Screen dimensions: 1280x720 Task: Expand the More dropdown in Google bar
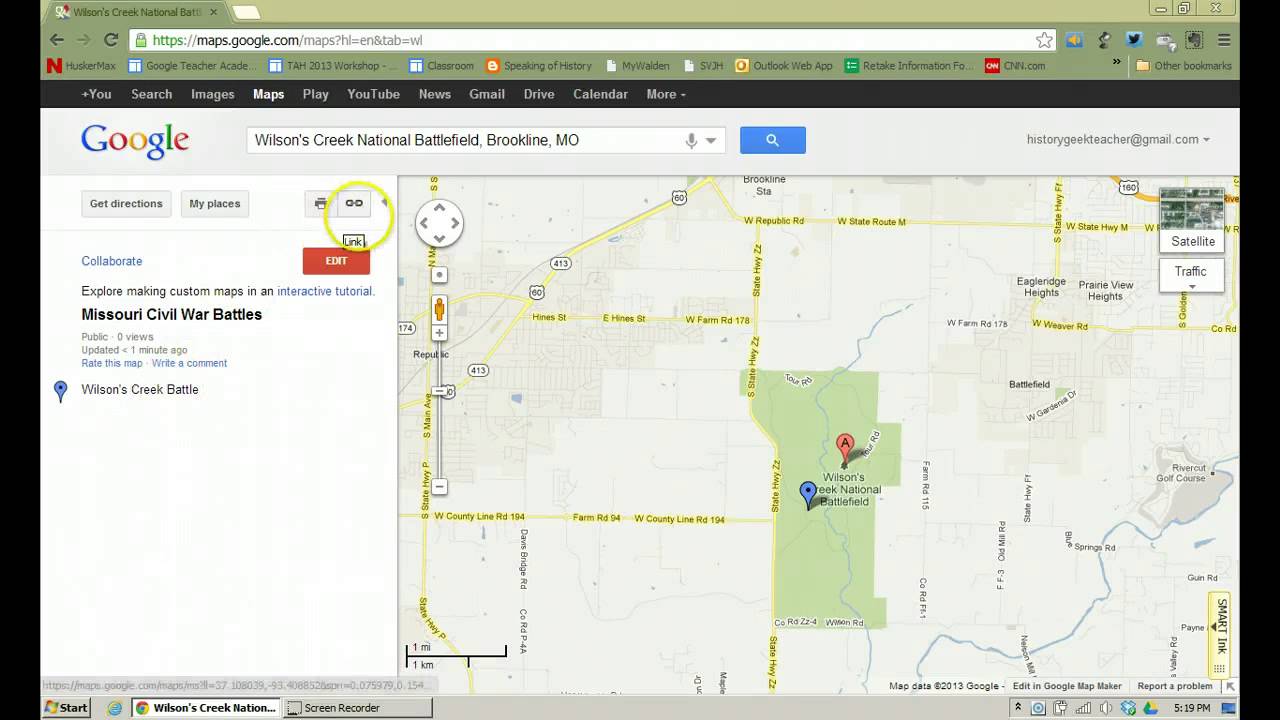pos(666,94)
